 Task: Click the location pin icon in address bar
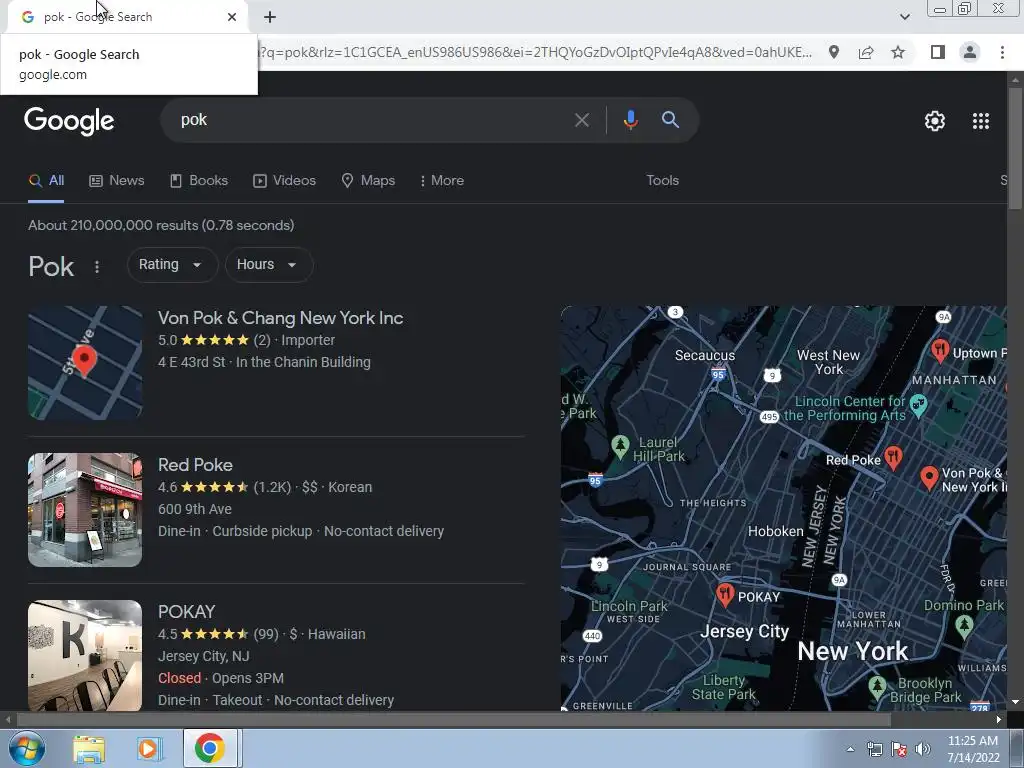click(834, 52)
